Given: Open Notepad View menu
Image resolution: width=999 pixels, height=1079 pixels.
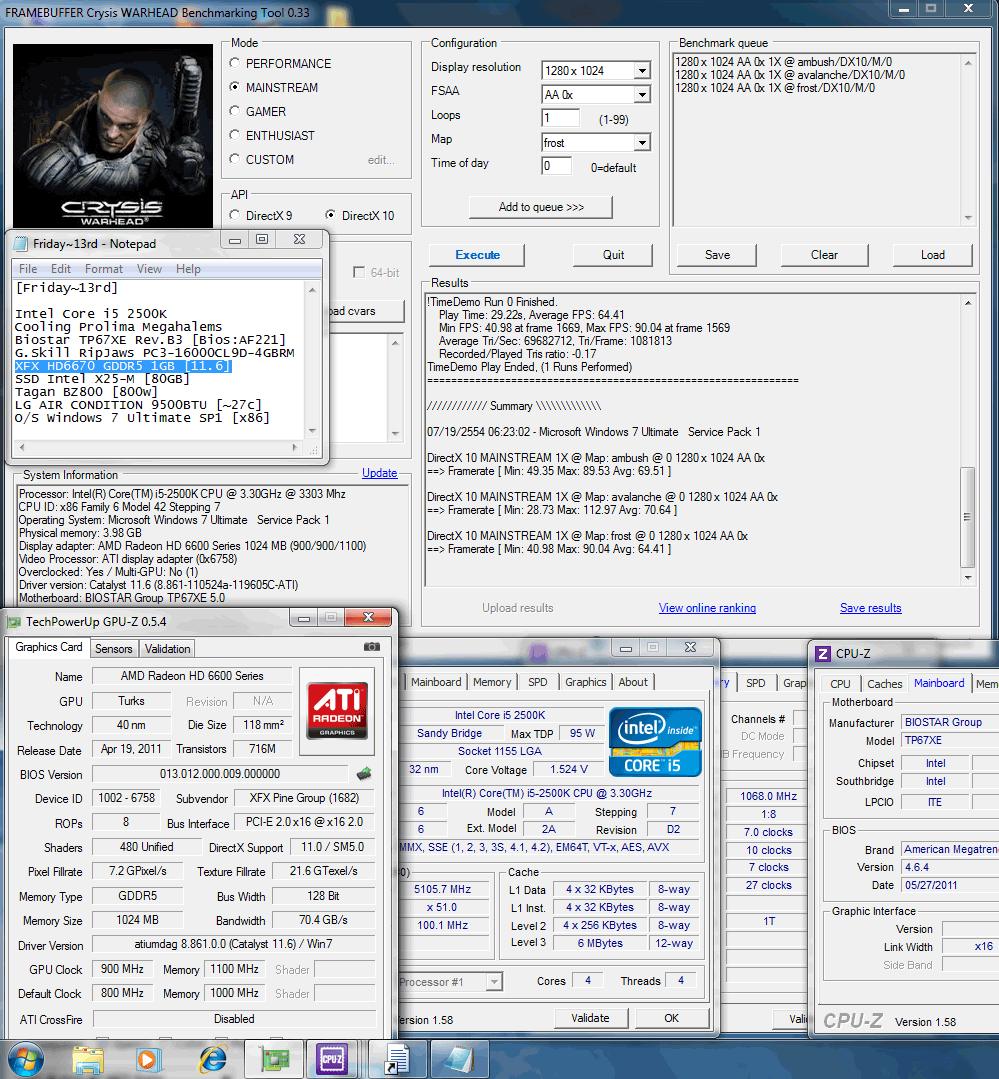Looking at the screenshot, I should point(149,268).
